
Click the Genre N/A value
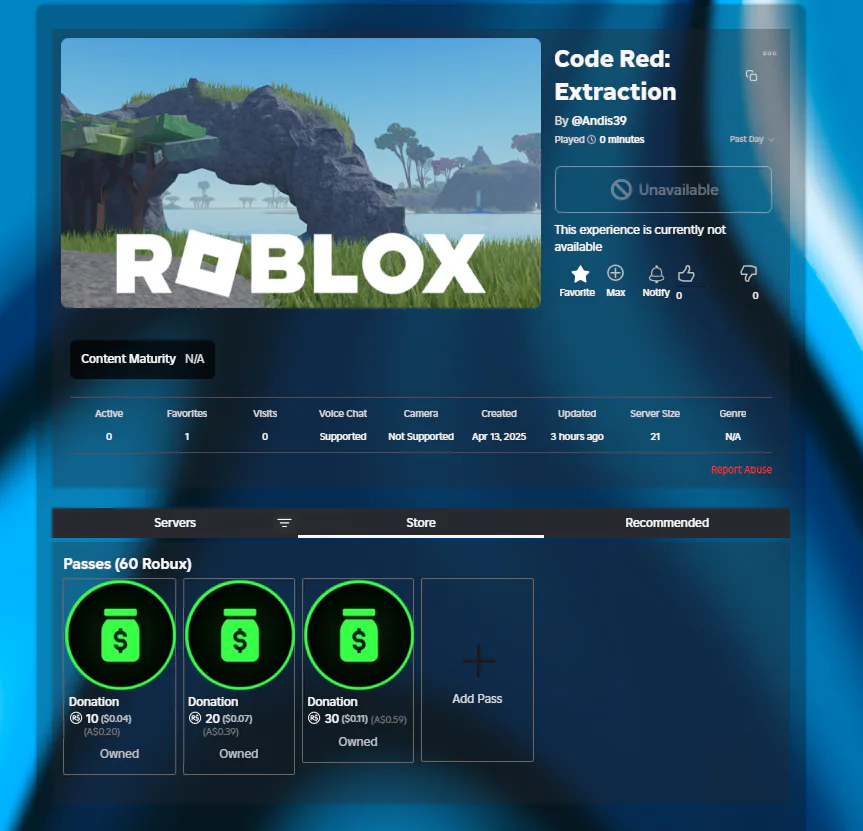pyautogui.click(x=733, y=436)
